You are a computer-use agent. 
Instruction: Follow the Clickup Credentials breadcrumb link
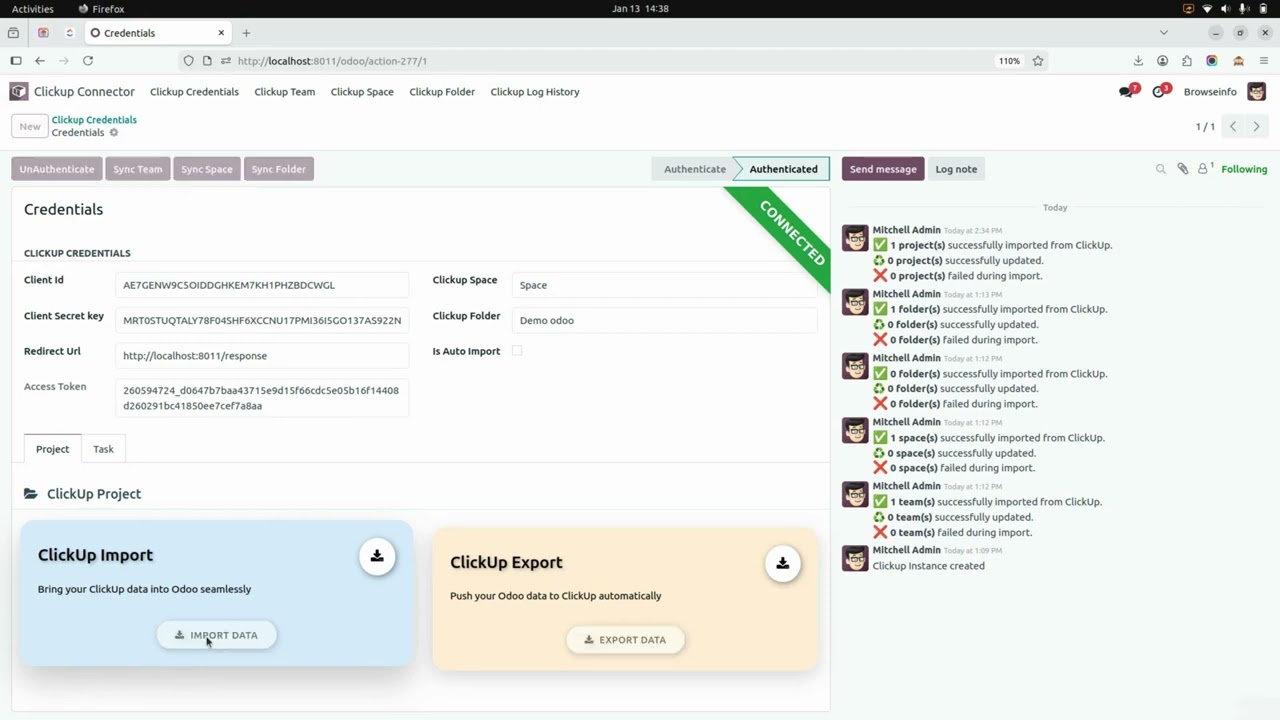pyautogui.click(x=94, y=120)
